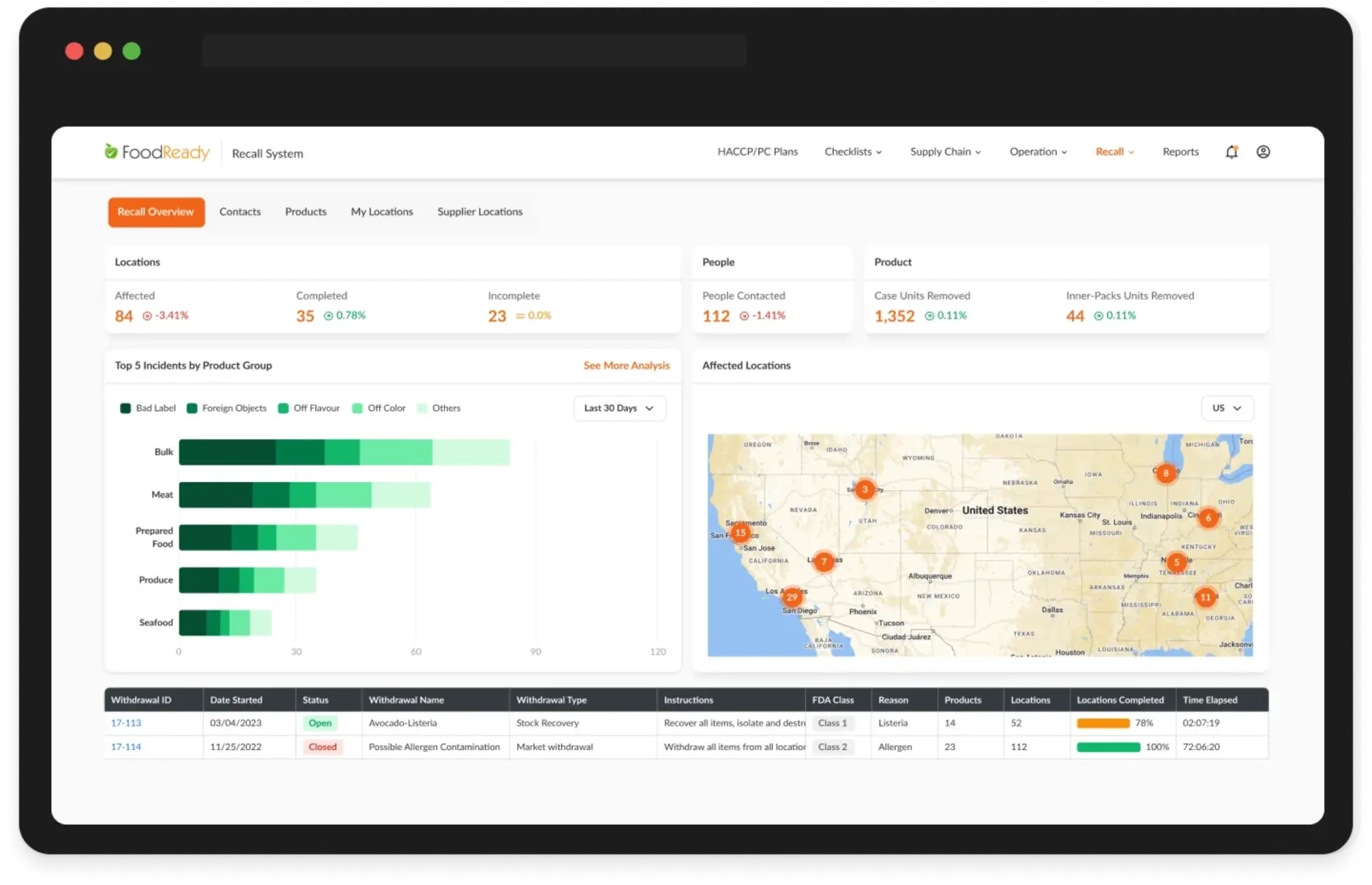
Task: Open the Last 30 Days dropdown
Action: [x=619, y=408]
